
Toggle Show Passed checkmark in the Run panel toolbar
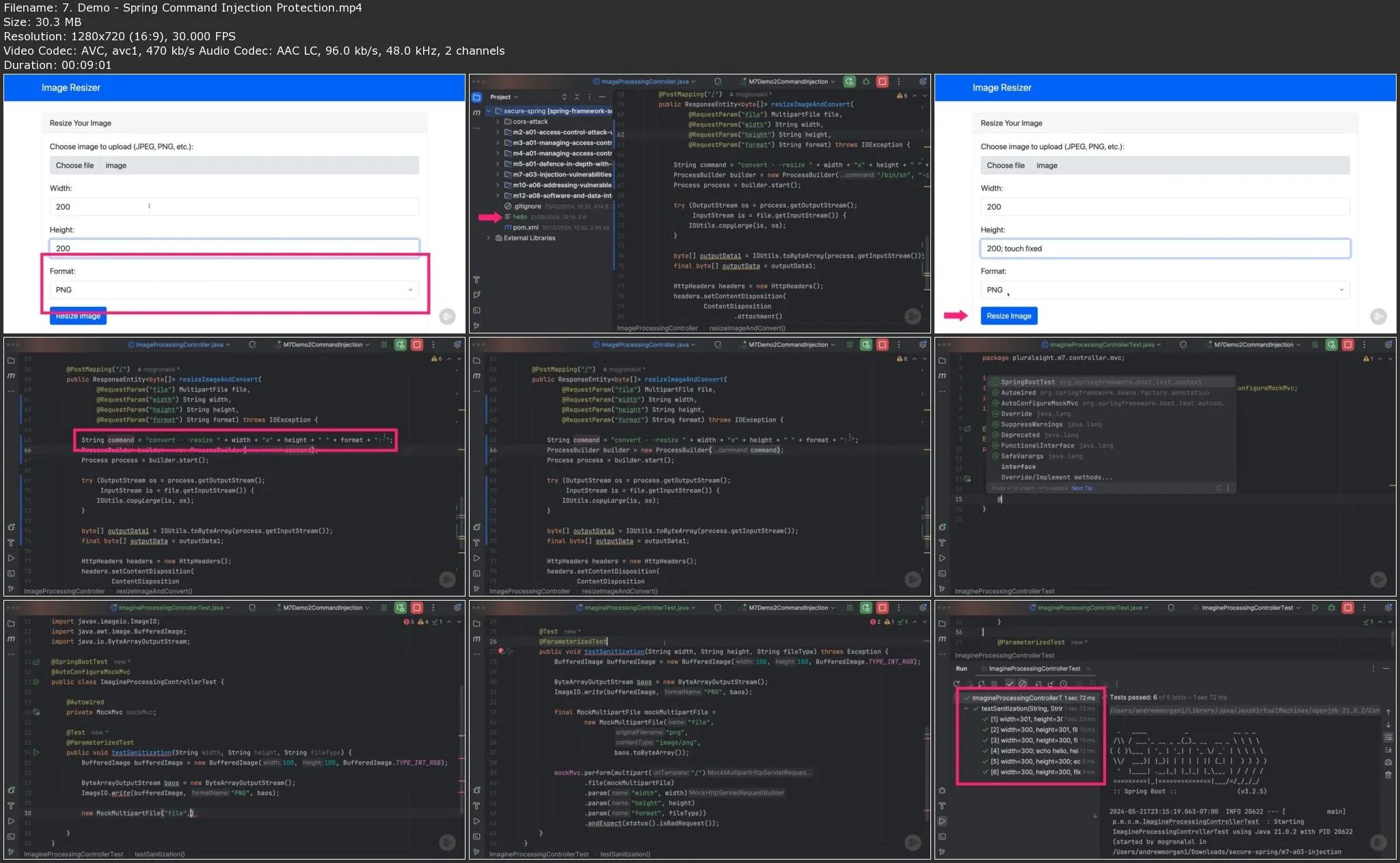pyautogui.click(x=1010, y=683)
